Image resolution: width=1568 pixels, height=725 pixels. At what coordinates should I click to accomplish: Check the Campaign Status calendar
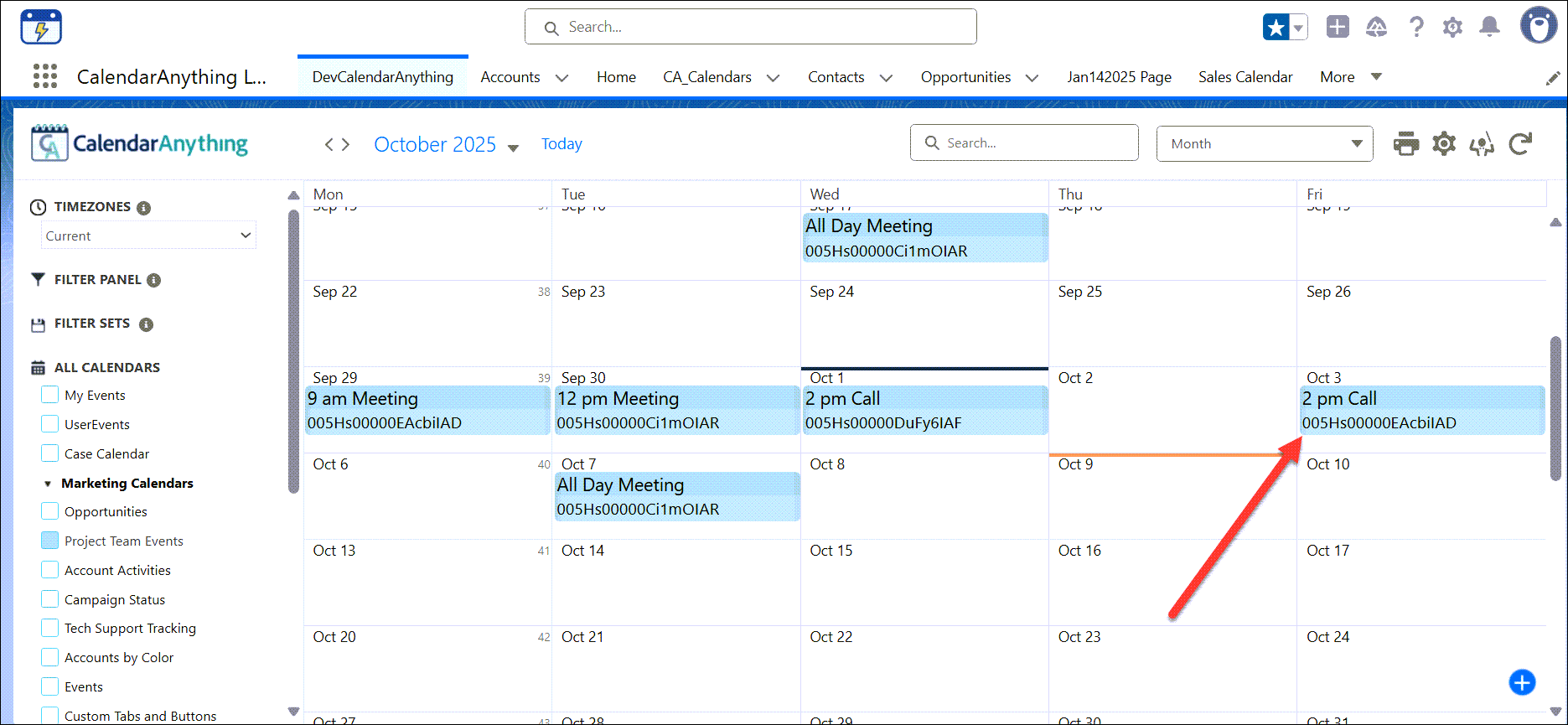click(x=50, y=599)
